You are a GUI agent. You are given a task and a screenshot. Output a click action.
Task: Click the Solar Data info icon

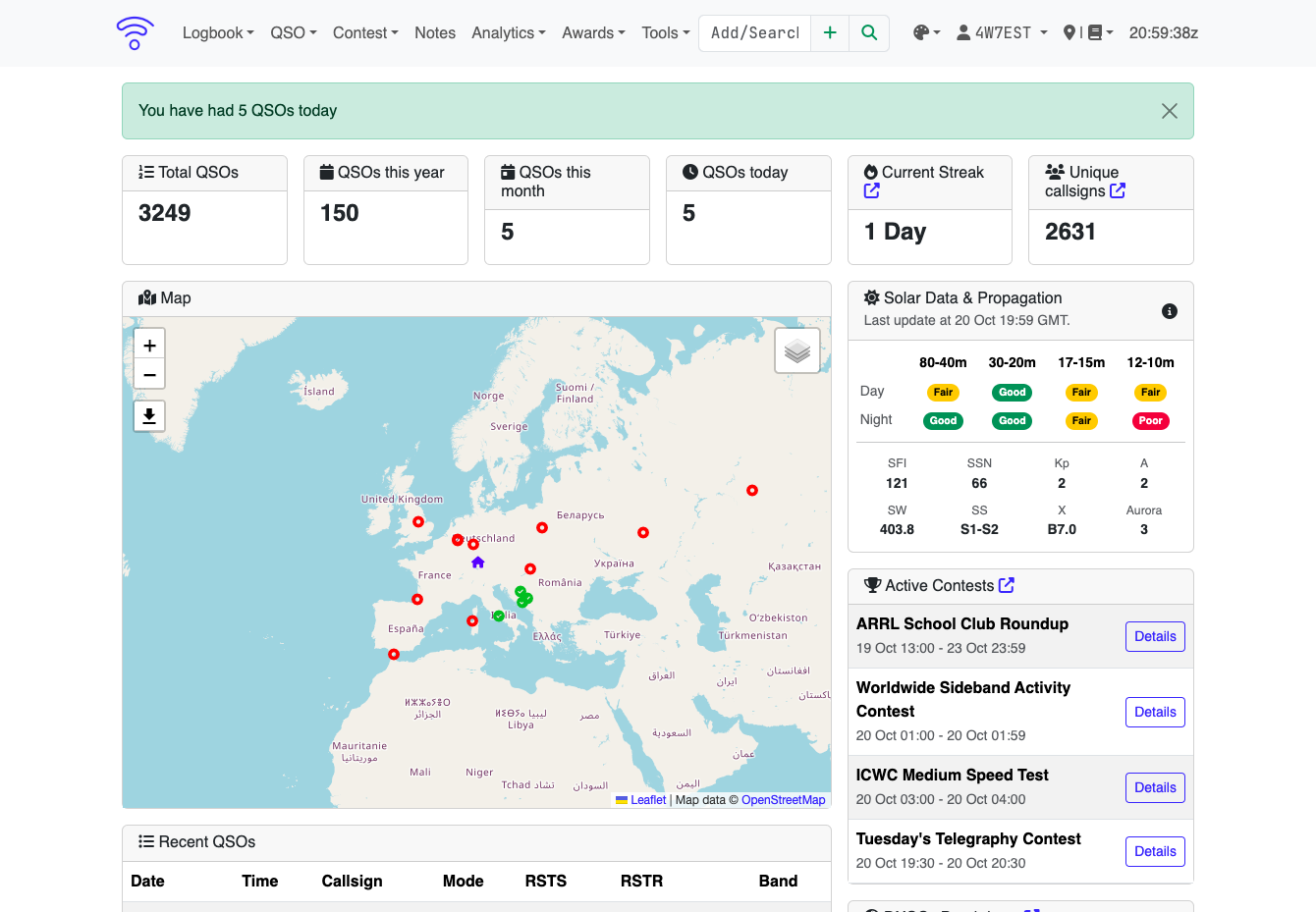[x=1170, y=311]
